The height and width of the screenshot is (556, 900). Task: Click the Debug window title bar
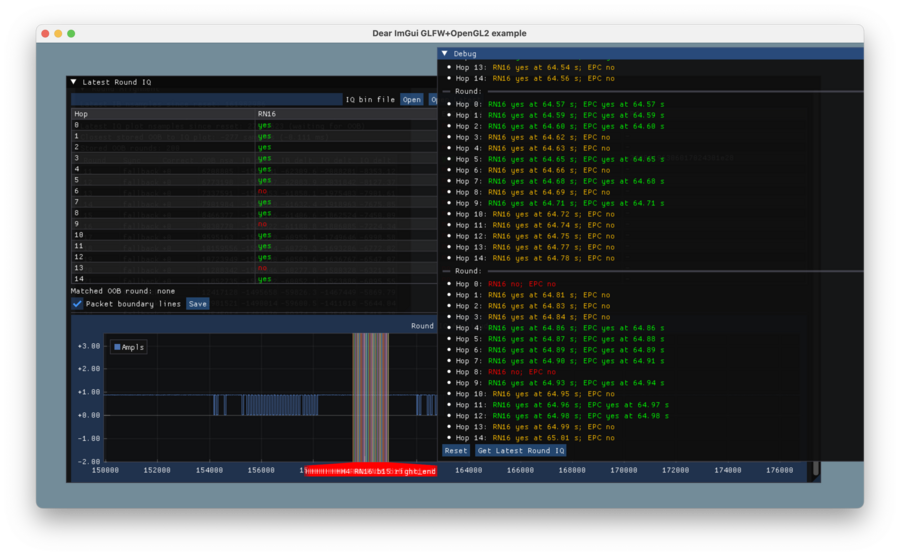[x=650, y=53]
